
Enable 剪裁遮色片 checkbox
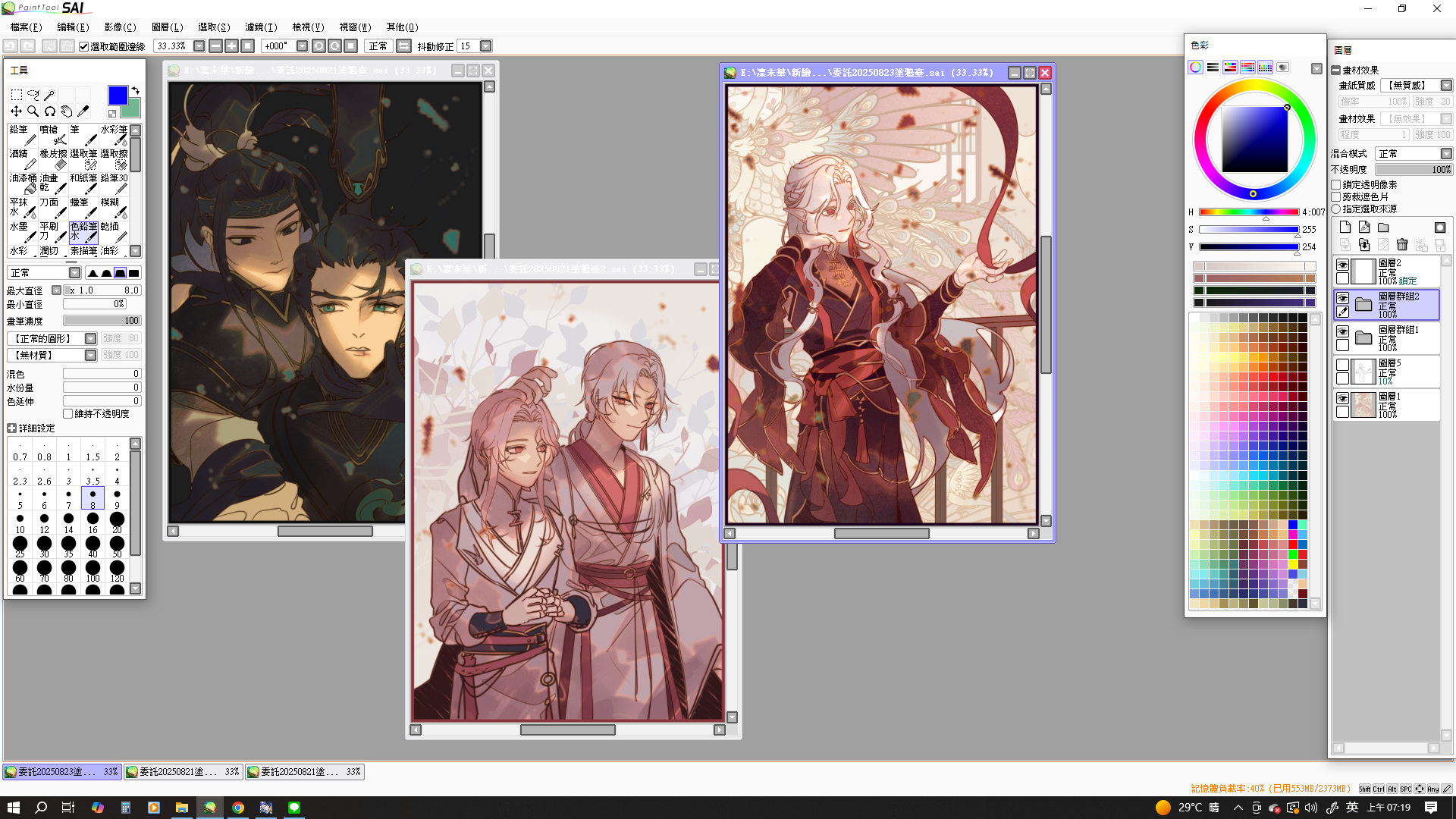pyautogui.click(x=1336, y=196)
